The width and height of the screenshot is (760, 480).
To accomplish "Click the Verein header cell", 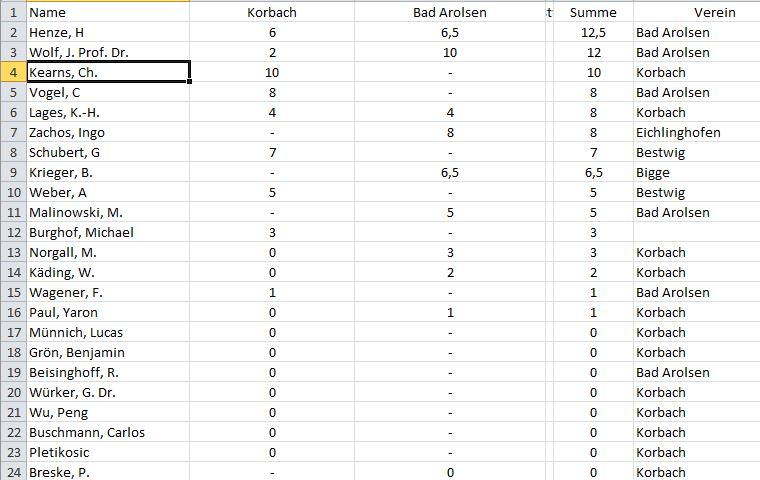I will click(x=697, y=12).
